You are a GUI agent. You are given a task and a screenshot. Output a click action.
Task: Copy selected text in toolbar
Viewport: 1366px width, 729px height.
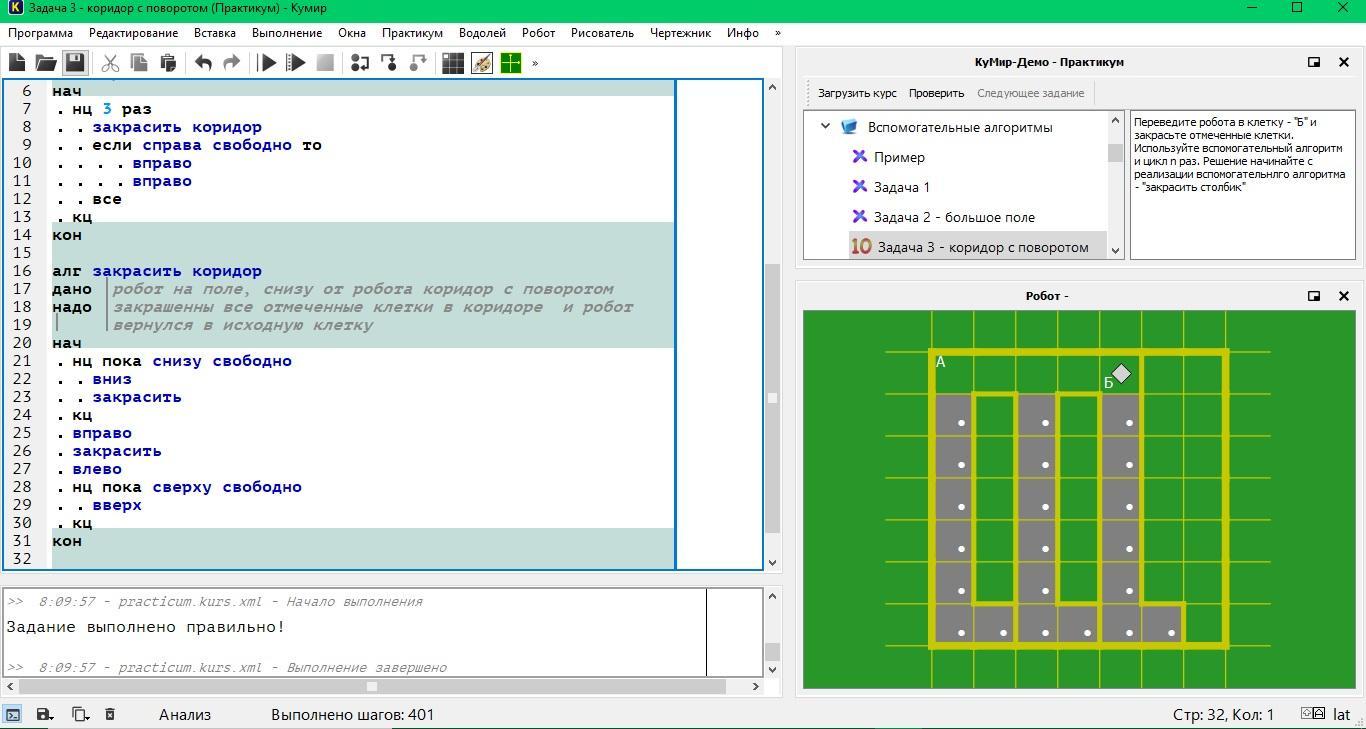(139, 63)
